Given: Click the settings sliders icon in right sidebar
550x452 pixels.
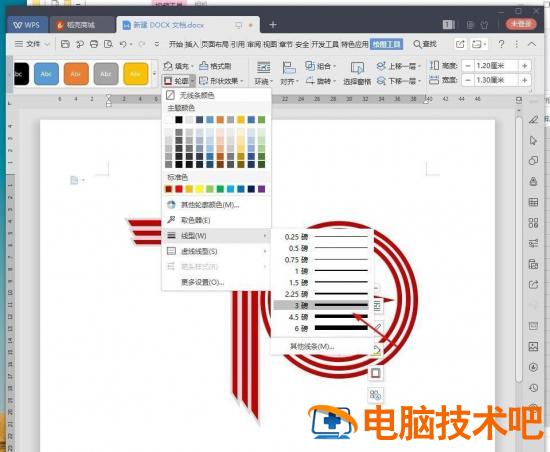Looking at the screenshot, I should click(x=533, y=243).
